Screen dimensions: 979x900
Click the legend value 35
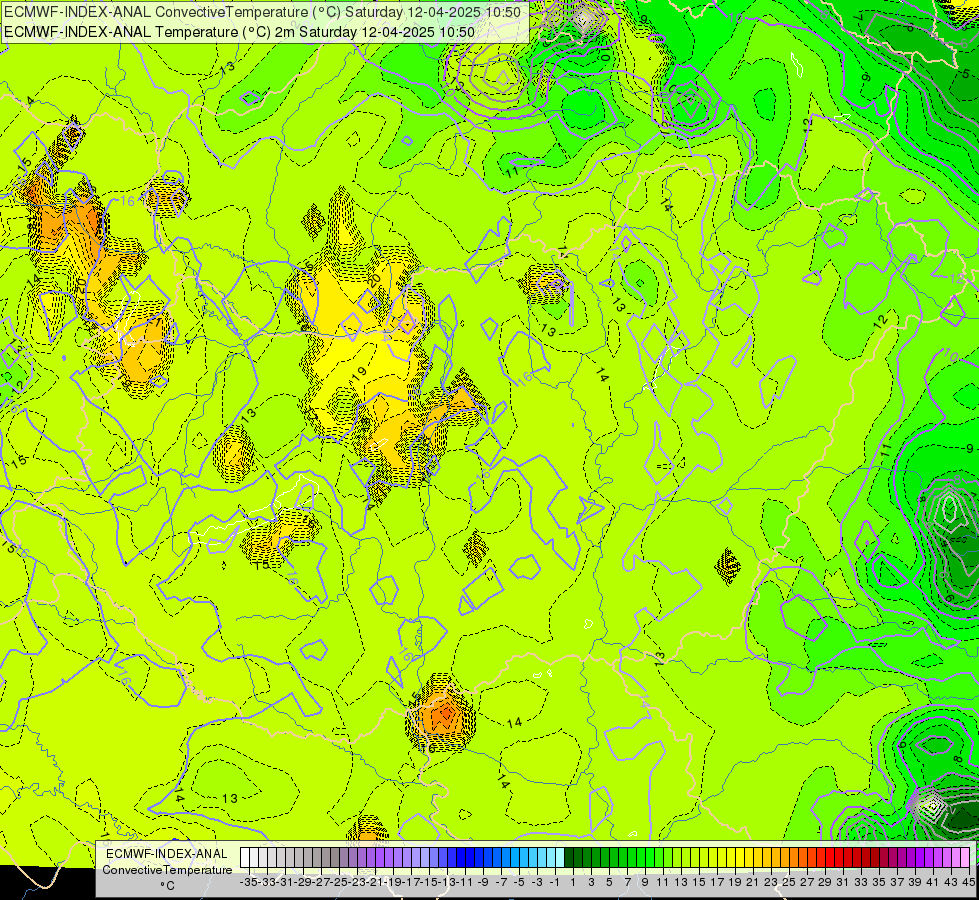(x=878, y=882)
